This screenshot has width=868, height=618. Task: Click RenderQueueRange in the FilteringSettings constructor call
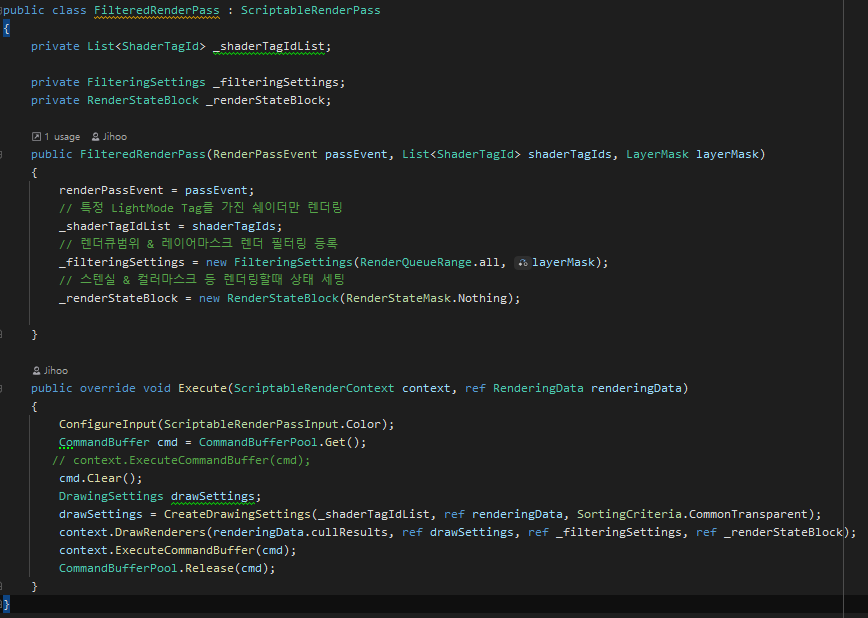tap(415, 262)
